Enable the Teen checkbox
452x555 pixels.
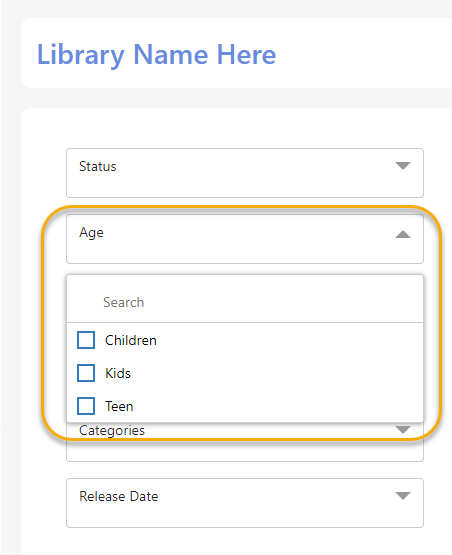86,406
